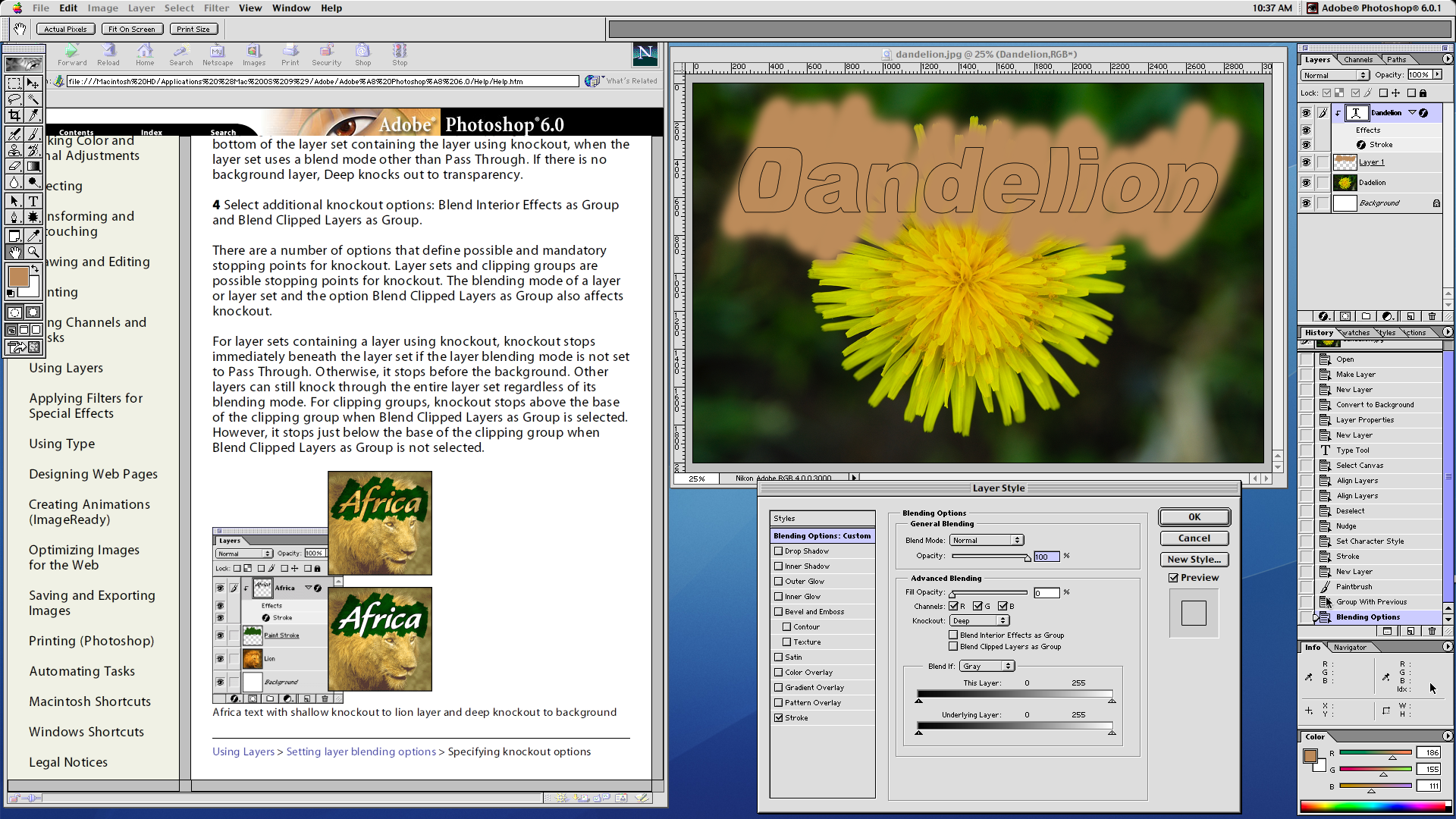The image size is (1456, 819).
Task: Open the Blend Mode dropdown in Layer Style
Action: [987, 540]
